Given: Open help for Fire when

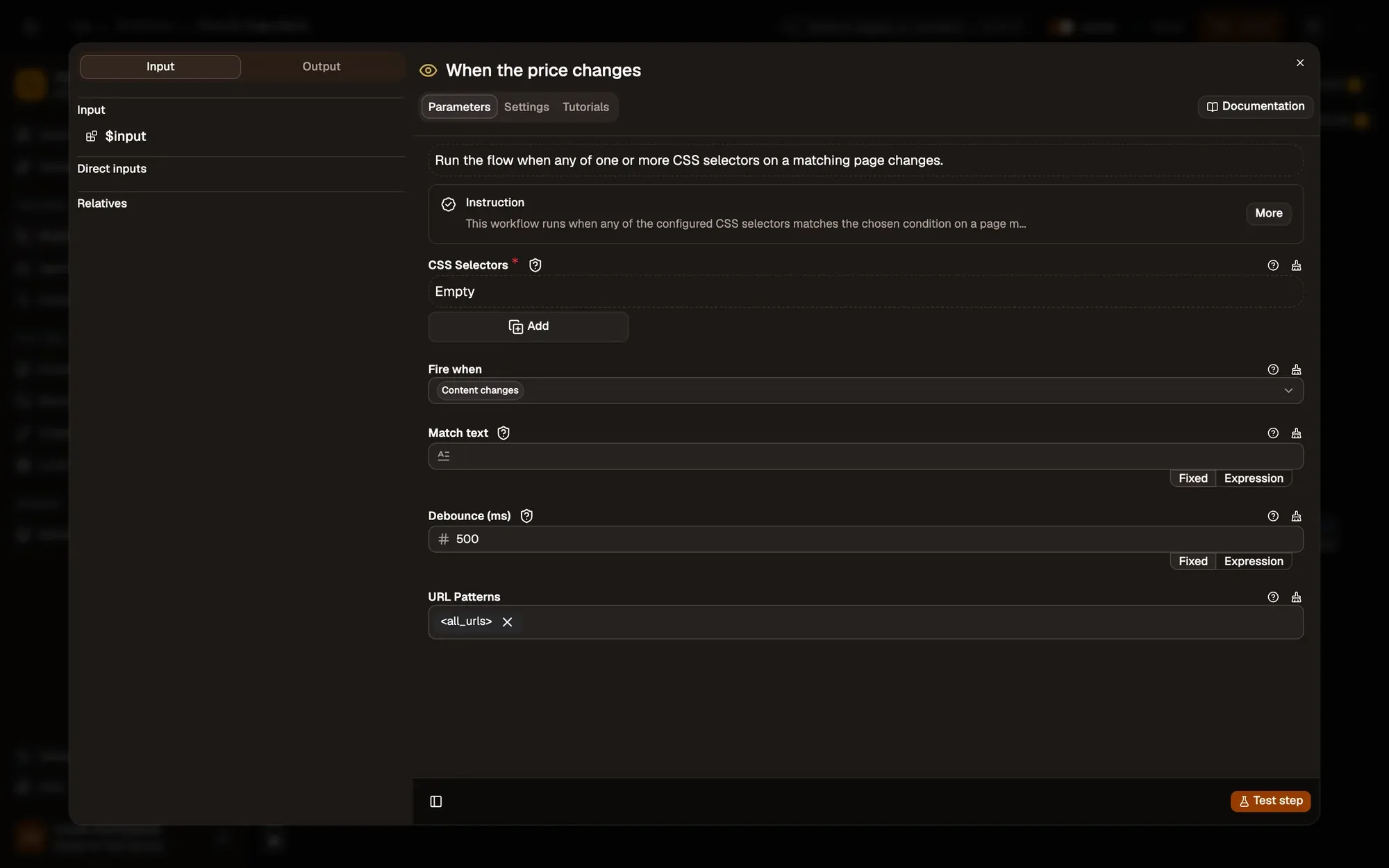Looking at the screenshot, I should 1273,369.
